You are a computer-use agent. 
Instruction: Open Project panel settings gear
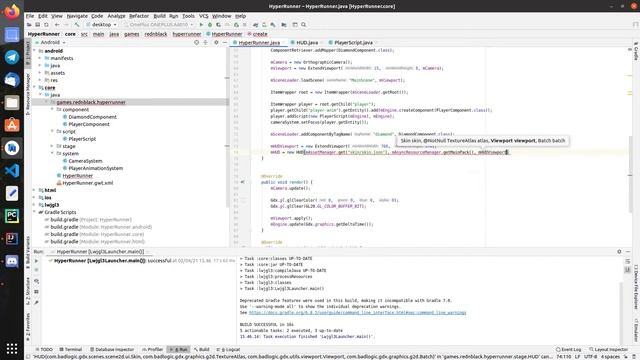point(216,42)
